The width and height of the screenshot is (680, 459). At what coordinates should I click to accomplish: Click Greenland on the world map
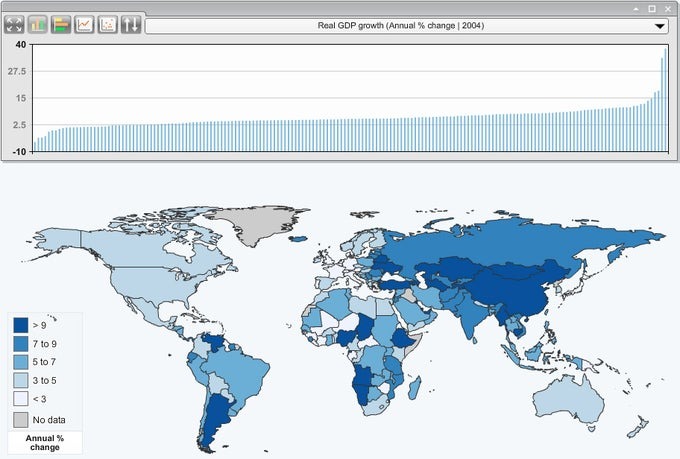(x=263, y=224)
